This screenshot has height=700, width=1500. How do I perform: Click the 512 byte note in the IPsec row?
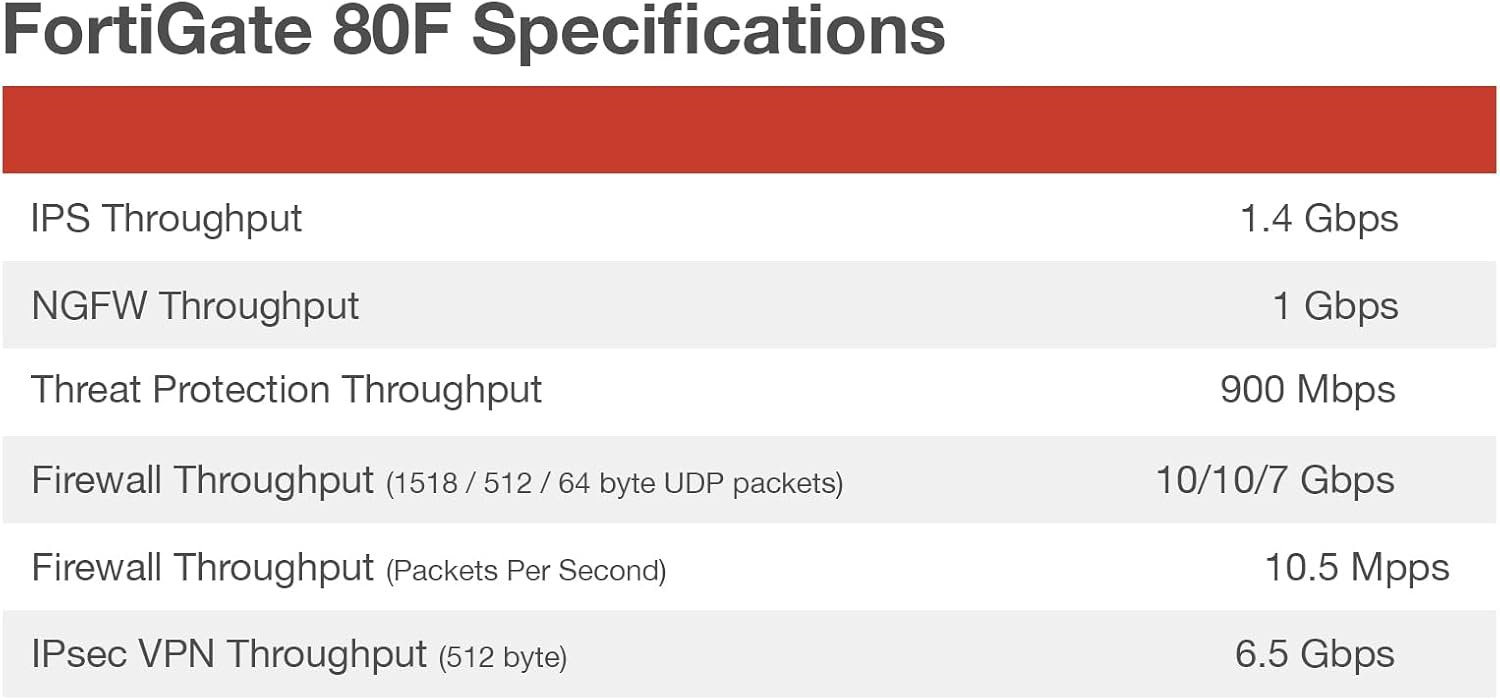[x=503, y=658]
